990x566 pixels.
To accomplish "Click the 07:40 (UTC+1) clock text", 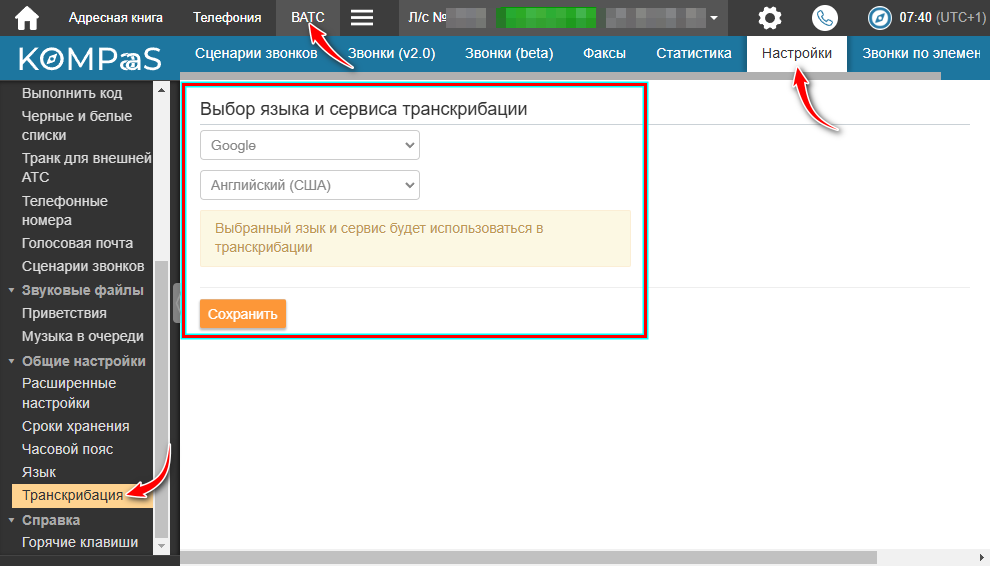I will click(943, 18).
